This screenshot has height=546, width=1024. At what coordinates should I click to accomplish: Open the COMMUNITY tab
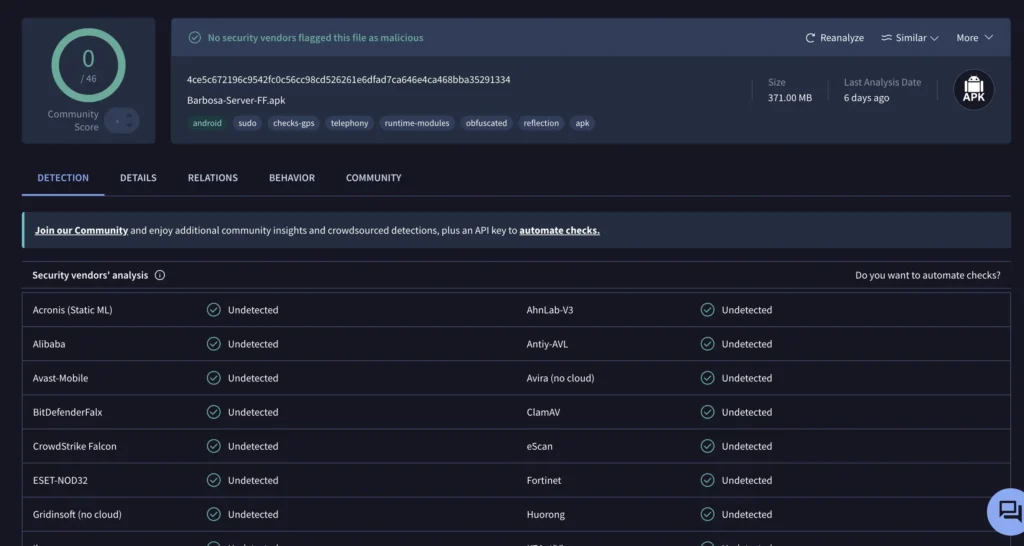374,178
